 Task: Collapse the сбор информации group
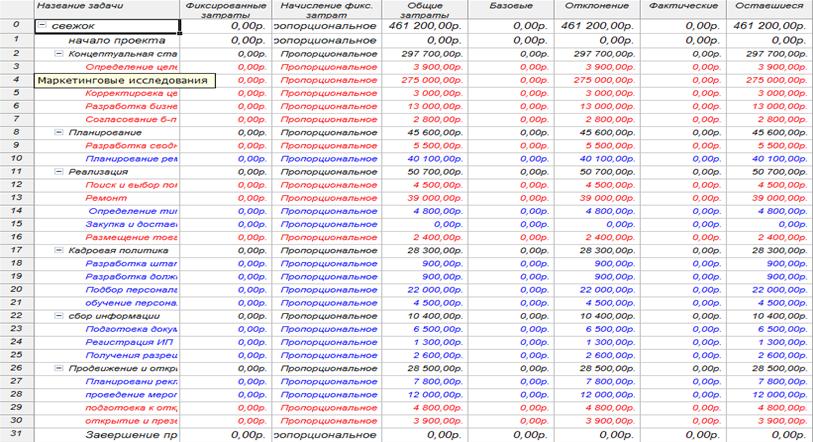(x=58, y=315)
